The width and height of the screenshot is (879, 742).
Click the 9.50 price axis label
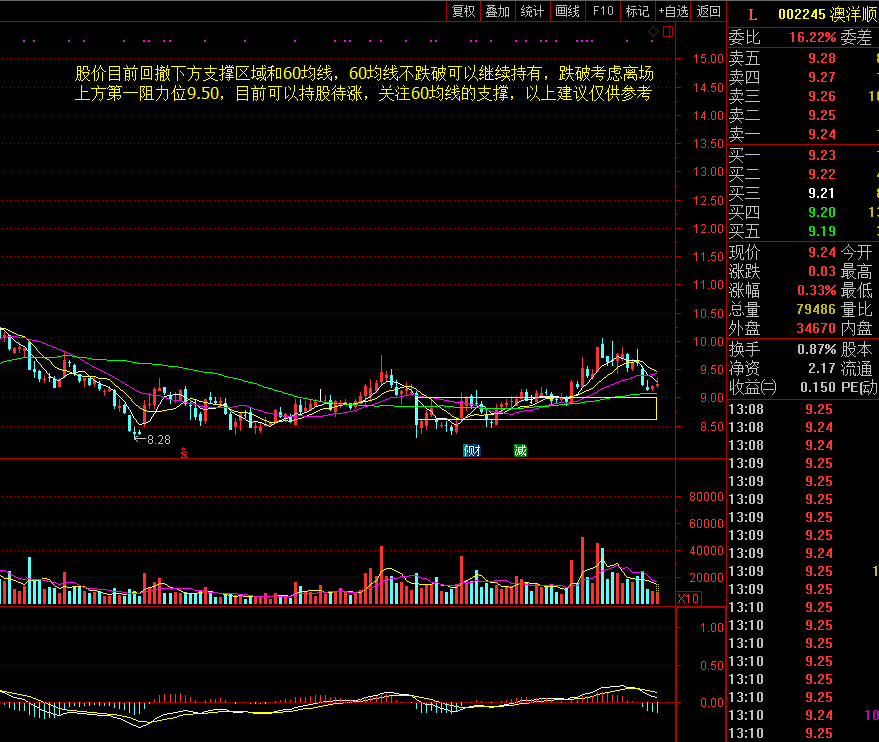click(711, 370)
